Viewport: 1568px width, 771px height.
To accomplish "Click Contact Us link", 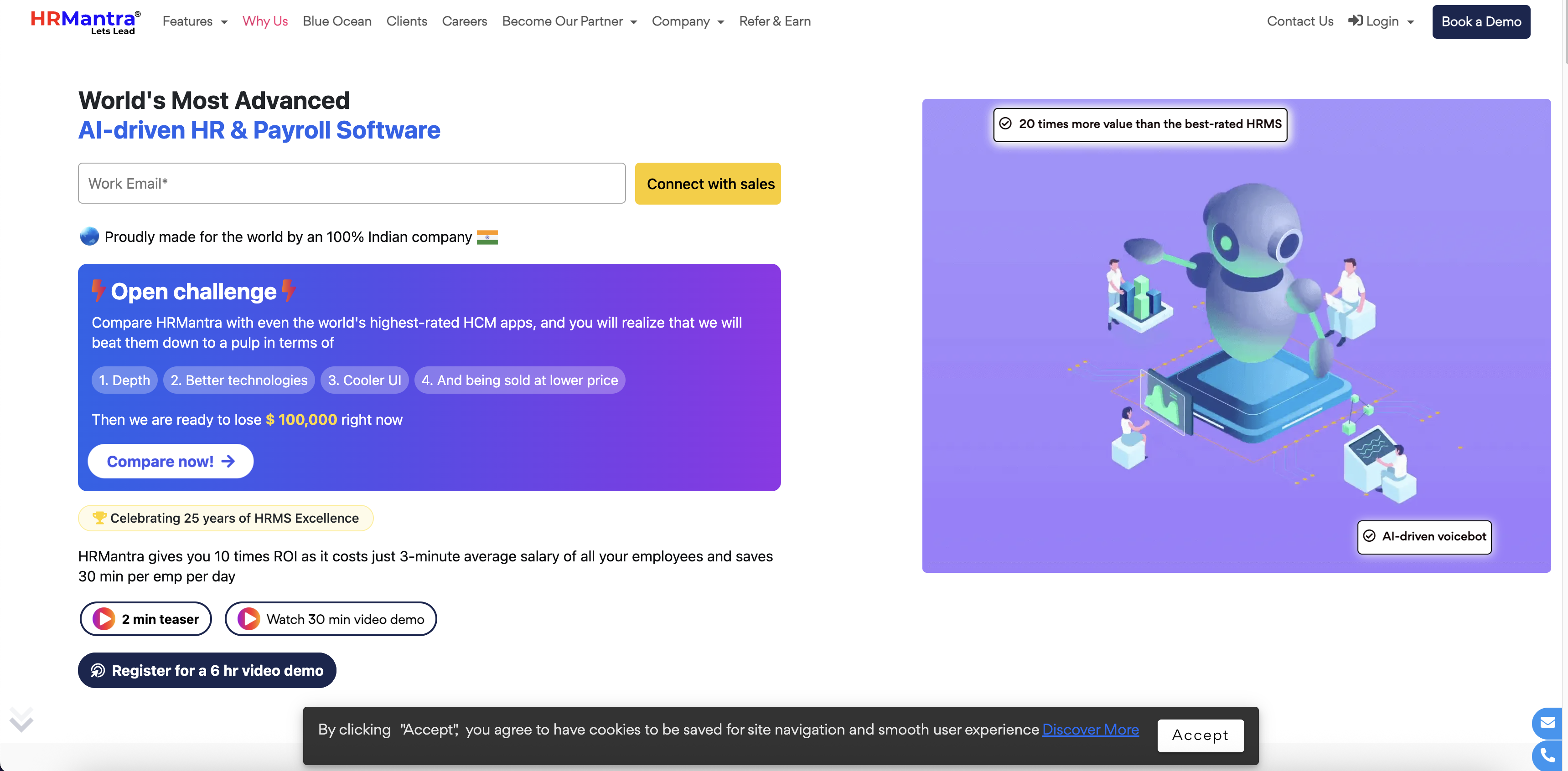I will click(1299, 21).
